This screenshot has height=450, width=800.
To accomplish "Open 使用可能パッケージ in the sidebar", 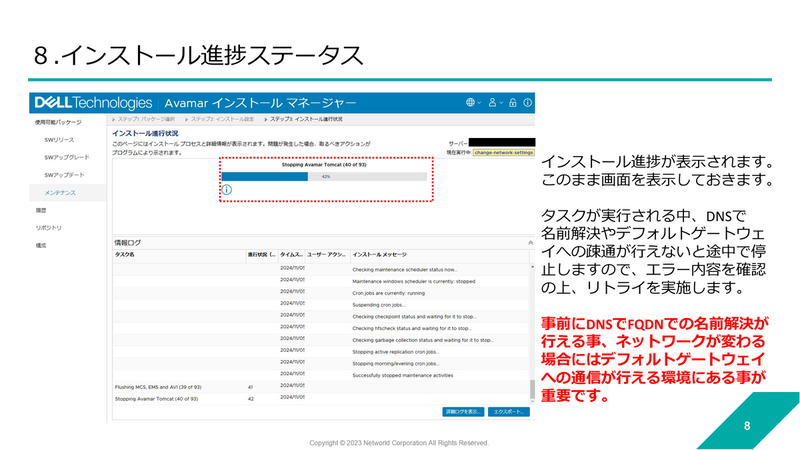I will coord(58,122).
